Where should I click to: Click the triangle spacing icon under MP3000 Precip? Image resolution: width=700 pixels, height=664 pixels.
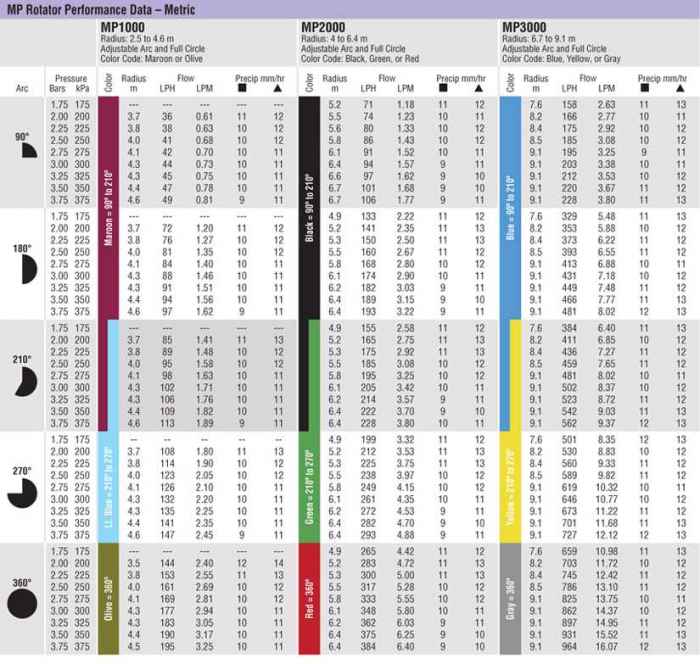[x=680, y=88]
